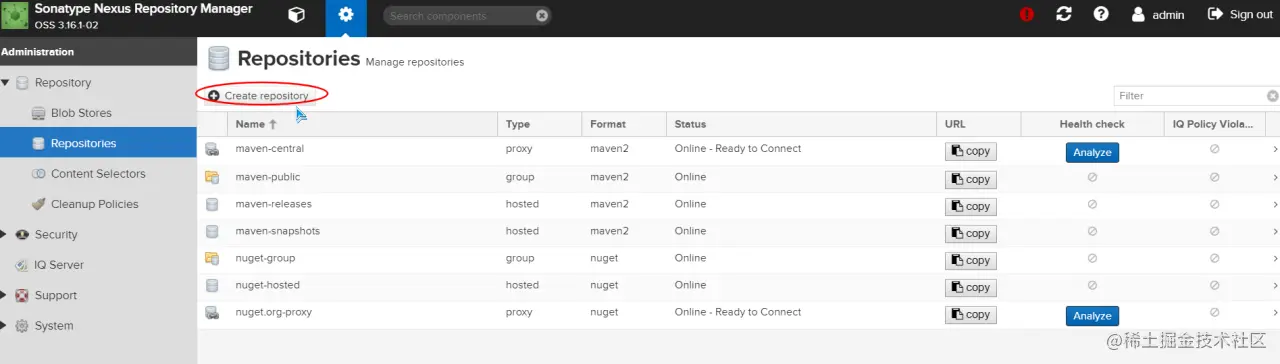This screenshot has width=1280, height=364.
Task: Expand the System tree node
Action: pos(5,326)
